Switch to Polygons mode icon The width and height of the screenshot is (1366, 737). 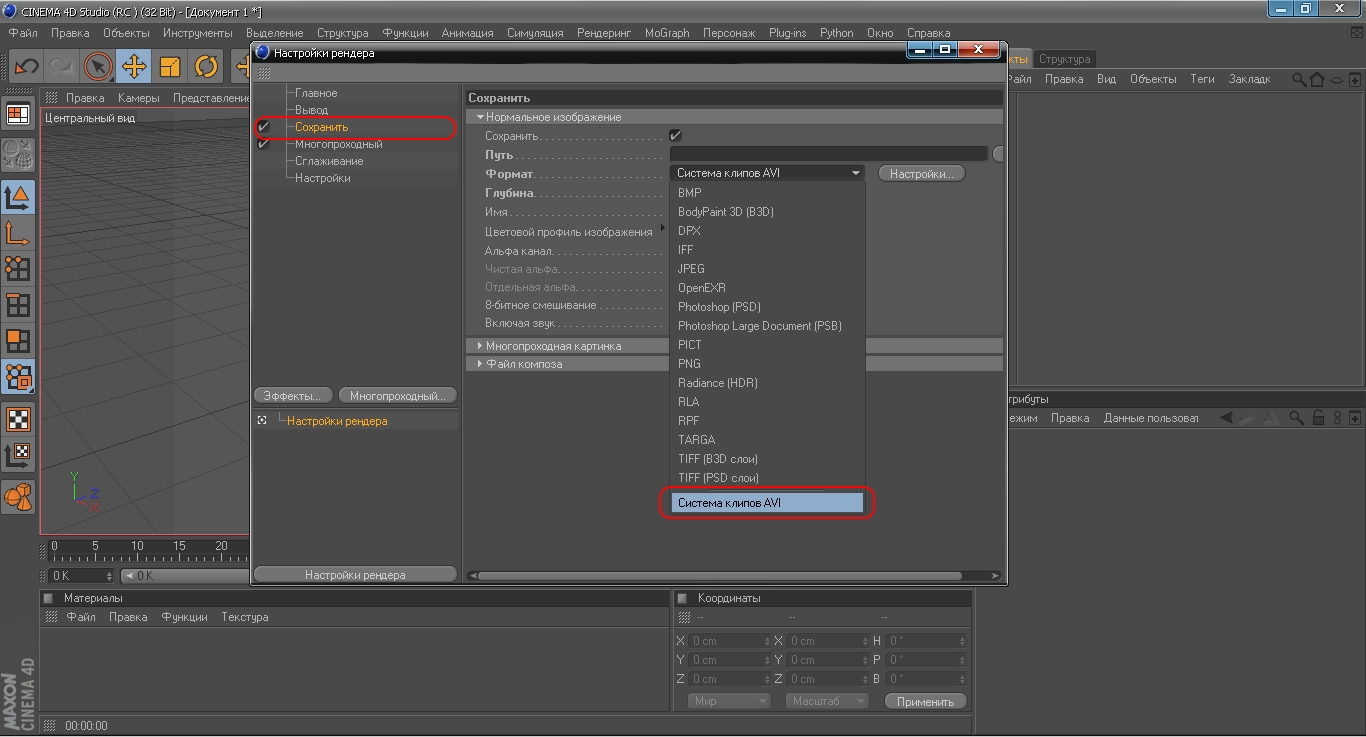coord(18,340)
